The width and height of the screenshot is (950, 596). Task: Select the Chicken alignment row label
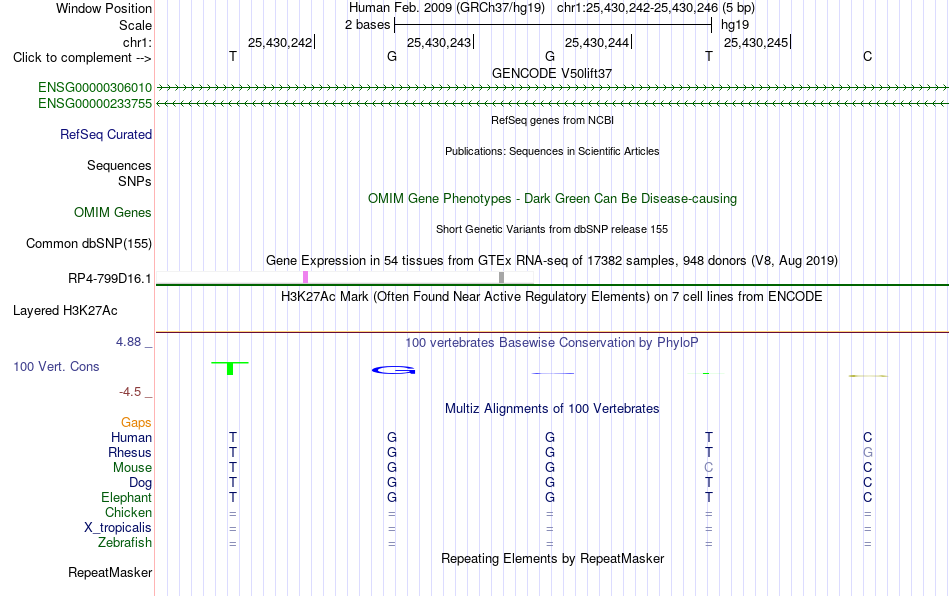[128, 512]
